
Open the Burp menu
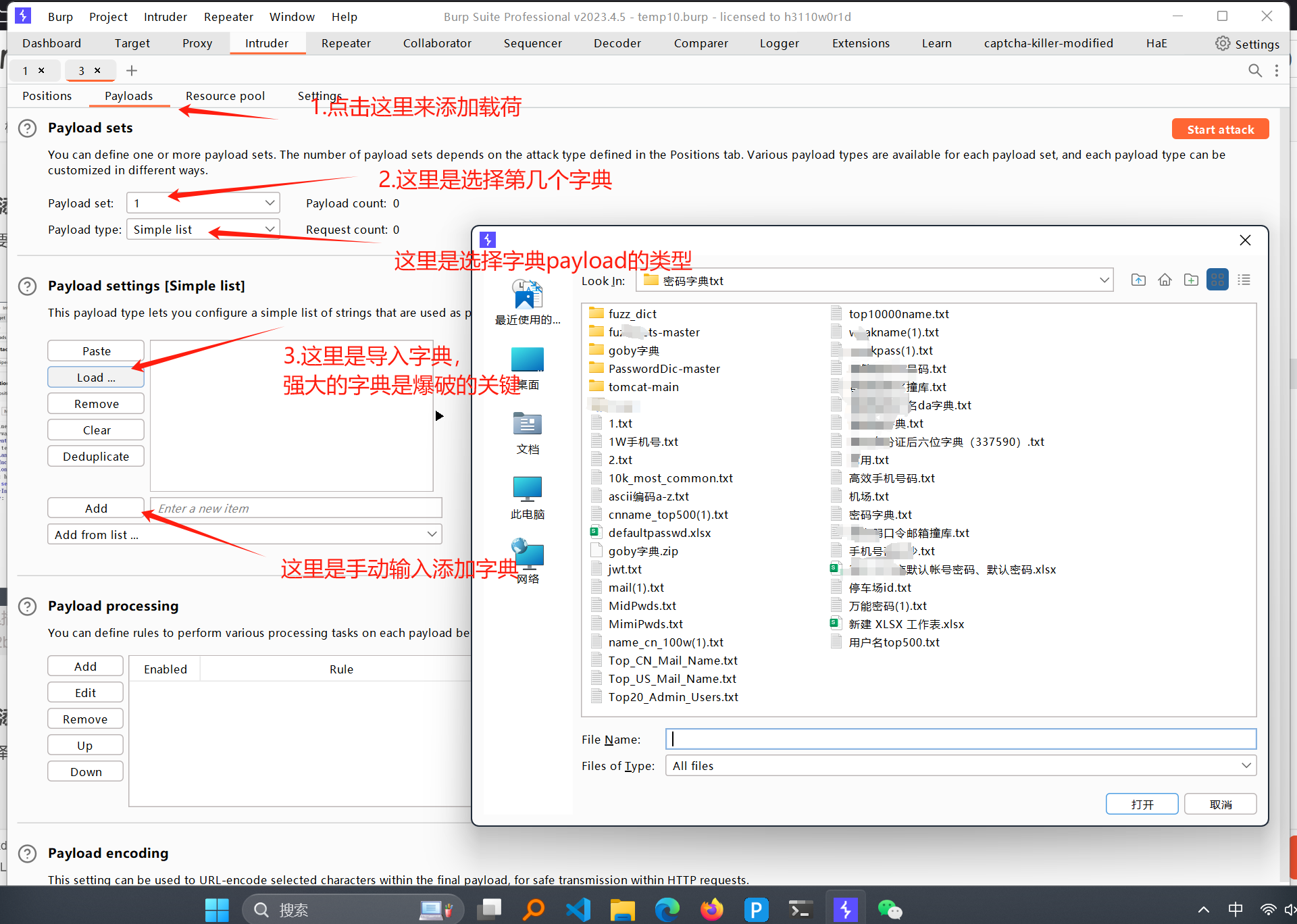(x=60, y=17)
